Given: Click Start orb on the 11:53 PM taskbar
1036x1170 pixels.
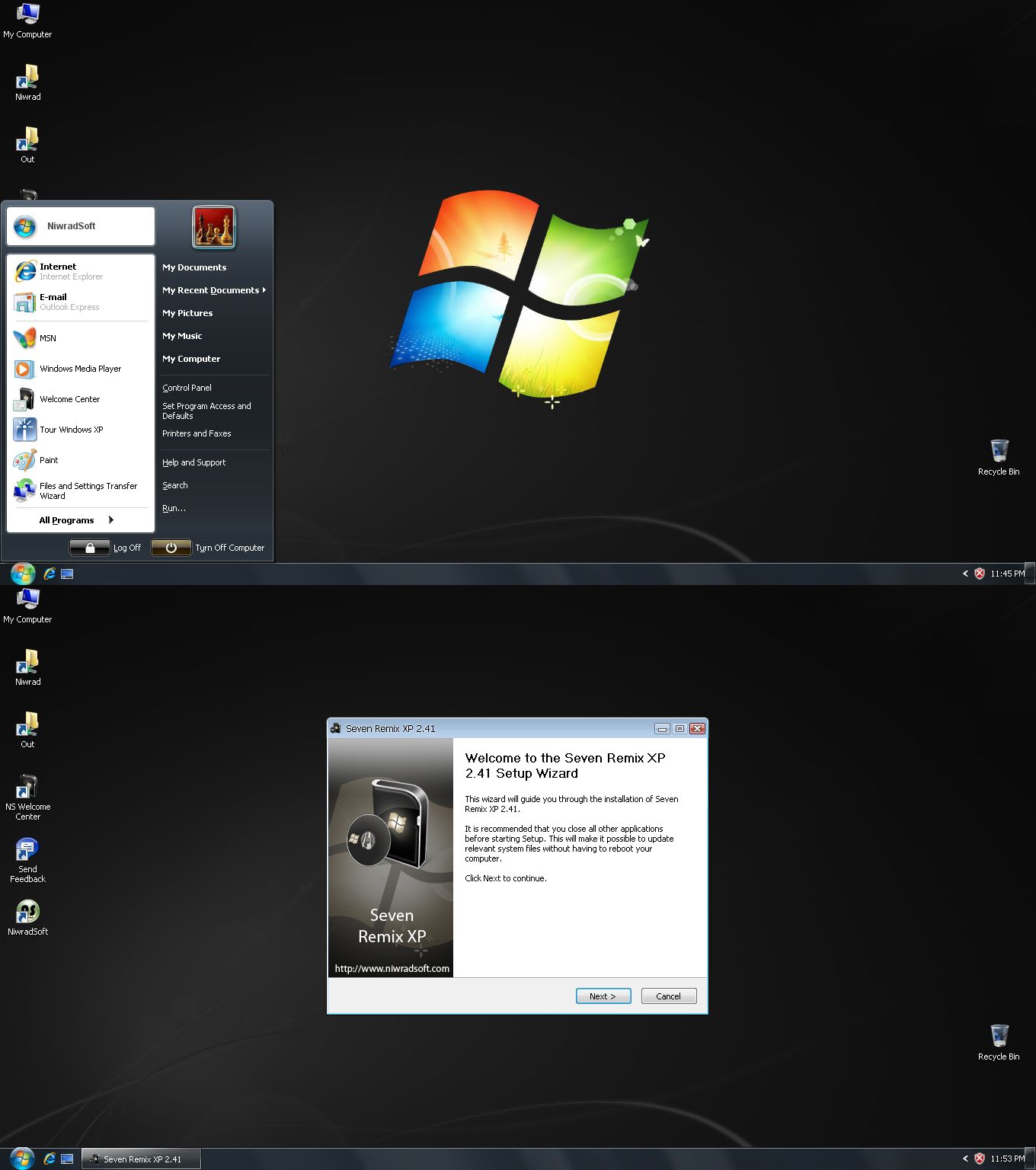Looking at the screenshot, I should [x=23, y=1159].
